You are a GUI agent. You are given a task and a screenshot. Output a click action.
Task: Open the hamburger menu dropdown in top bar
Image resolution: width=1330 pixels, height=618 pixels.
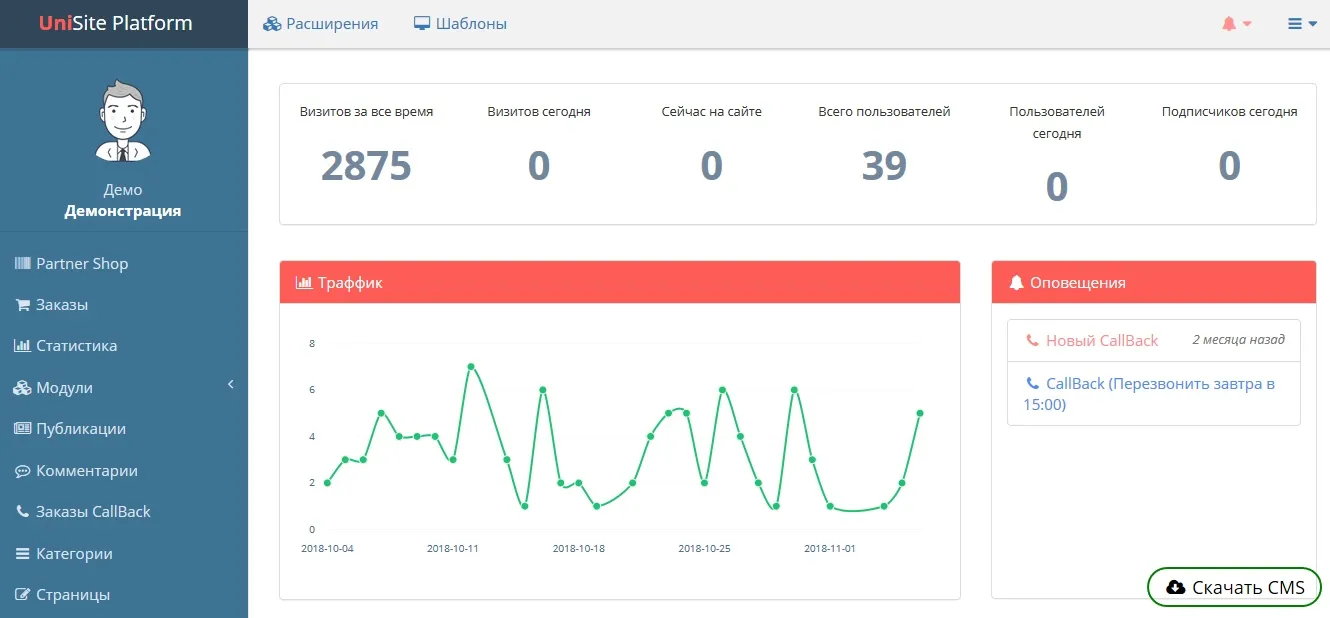click(x=1302, y=24)
